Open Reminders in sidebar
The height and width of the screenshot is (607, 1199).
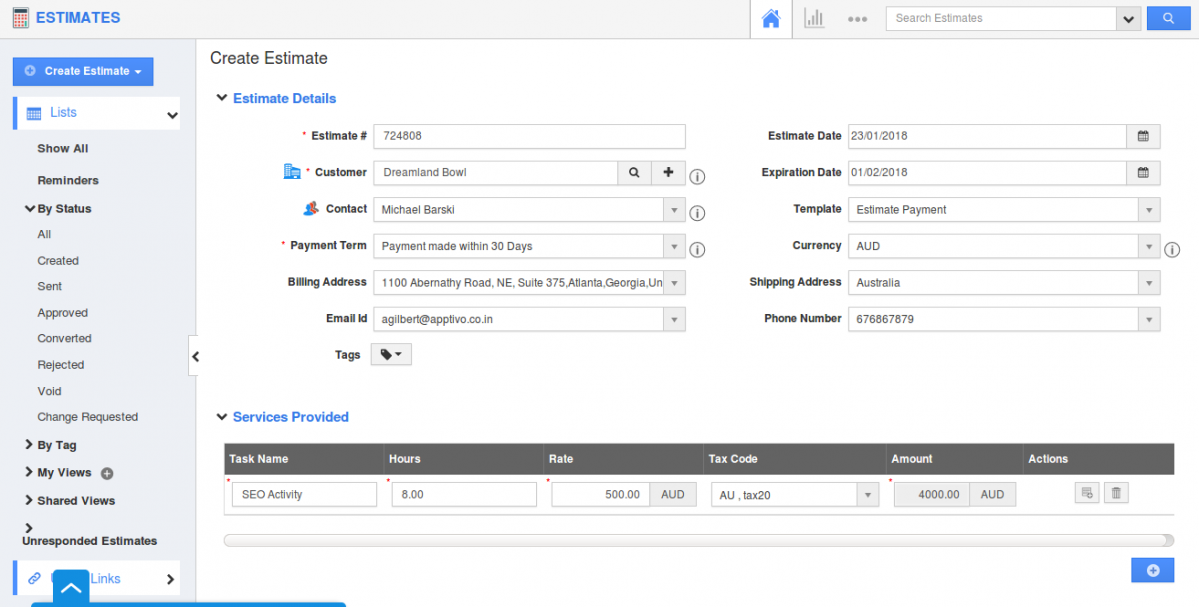coord(68,180)
